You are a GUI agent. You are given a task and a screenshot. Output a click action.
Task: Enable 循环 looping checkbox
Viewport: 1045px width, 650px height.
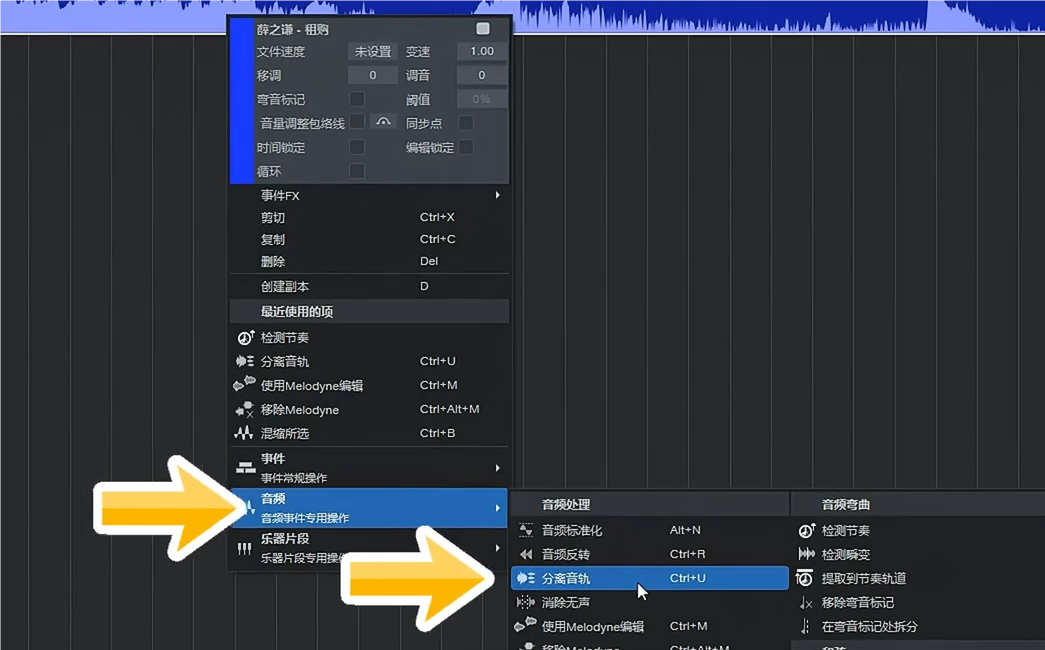(357, 171)
